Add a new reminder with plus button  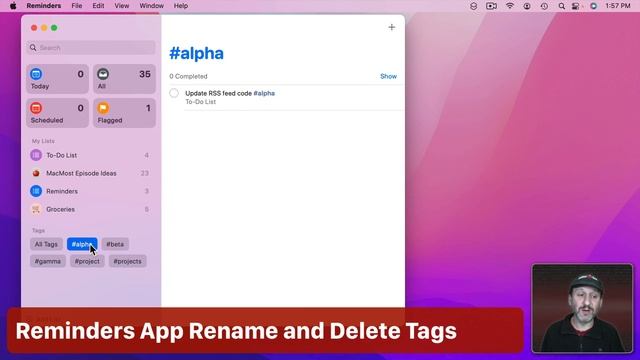(391, 27)
